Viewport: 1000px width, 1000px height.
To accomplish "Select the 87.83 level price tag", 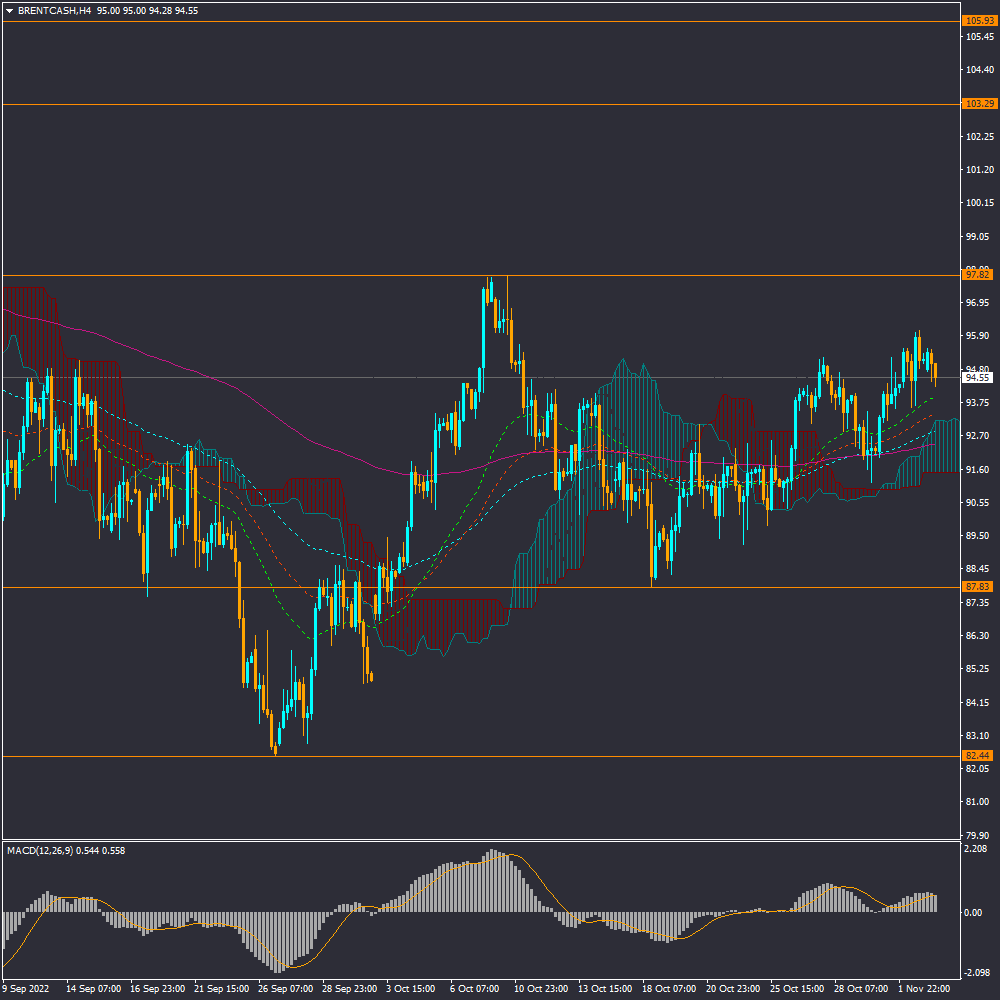I will [977, 587].
